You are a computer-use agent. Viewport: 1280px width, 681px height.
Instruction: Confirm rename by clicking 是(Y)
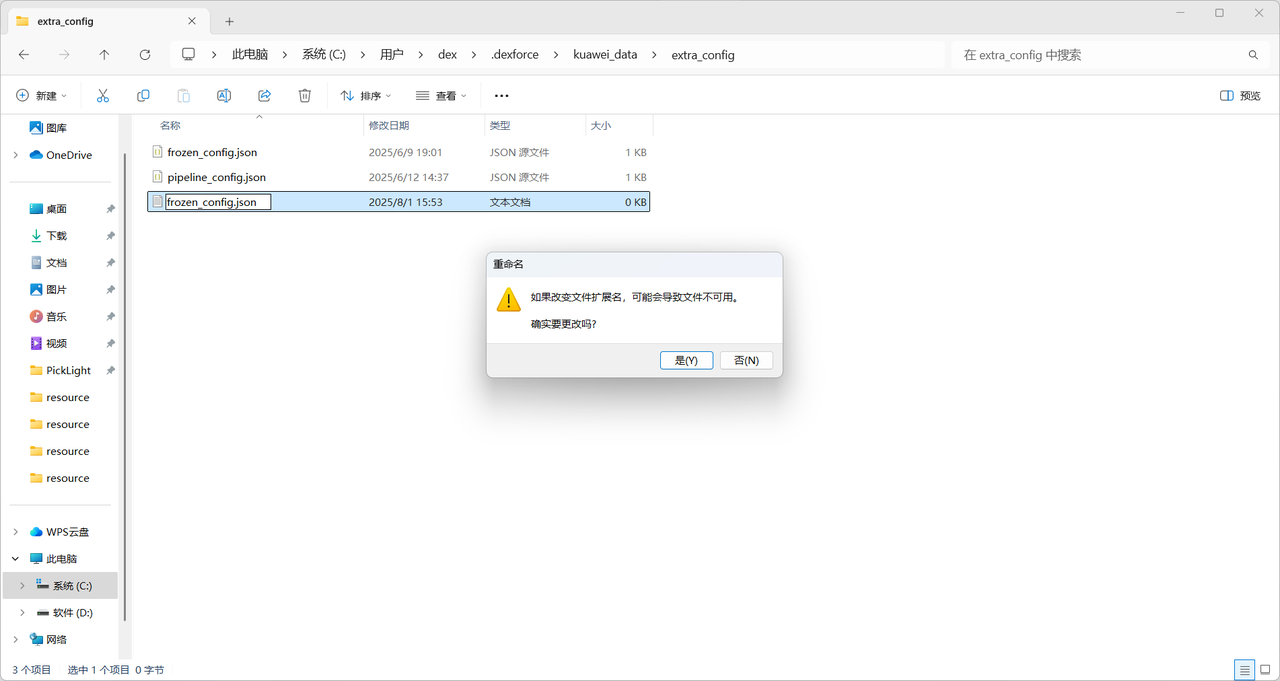(x=686, y=359)
